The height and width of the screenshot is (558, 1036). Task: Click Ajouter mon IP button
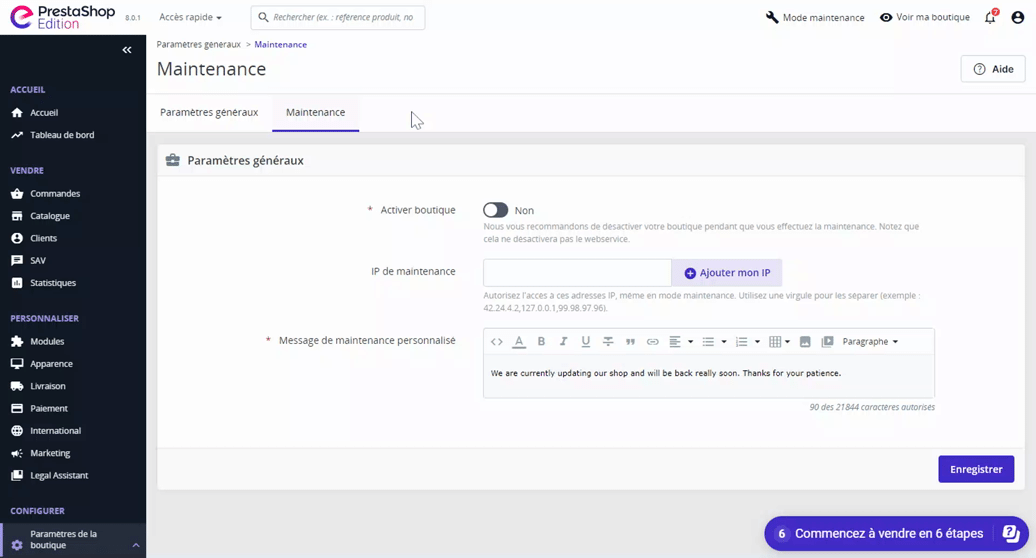(x=727, y=273)
